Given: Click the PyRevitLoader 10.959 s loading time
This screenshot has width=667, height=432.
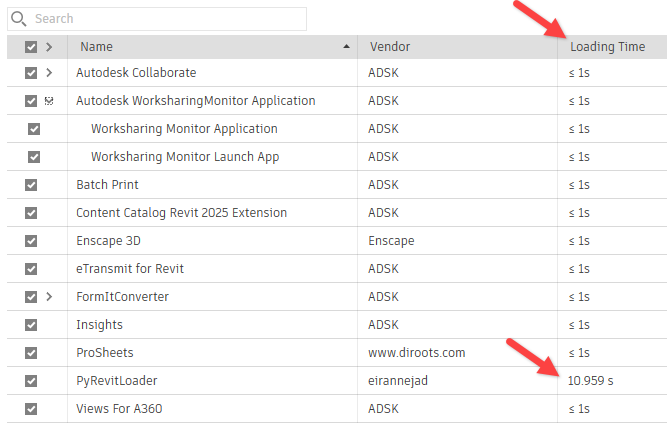Looking at the screenshot, I should [x=590, y=381].
